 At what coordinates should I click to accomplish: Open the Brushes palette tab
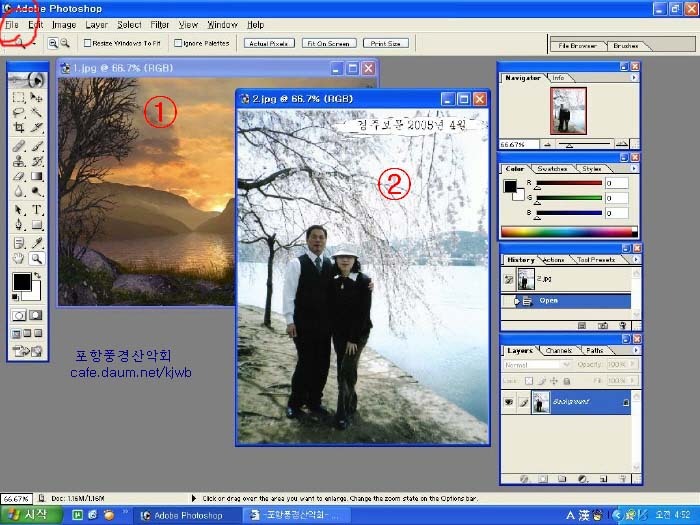[625, 46]
